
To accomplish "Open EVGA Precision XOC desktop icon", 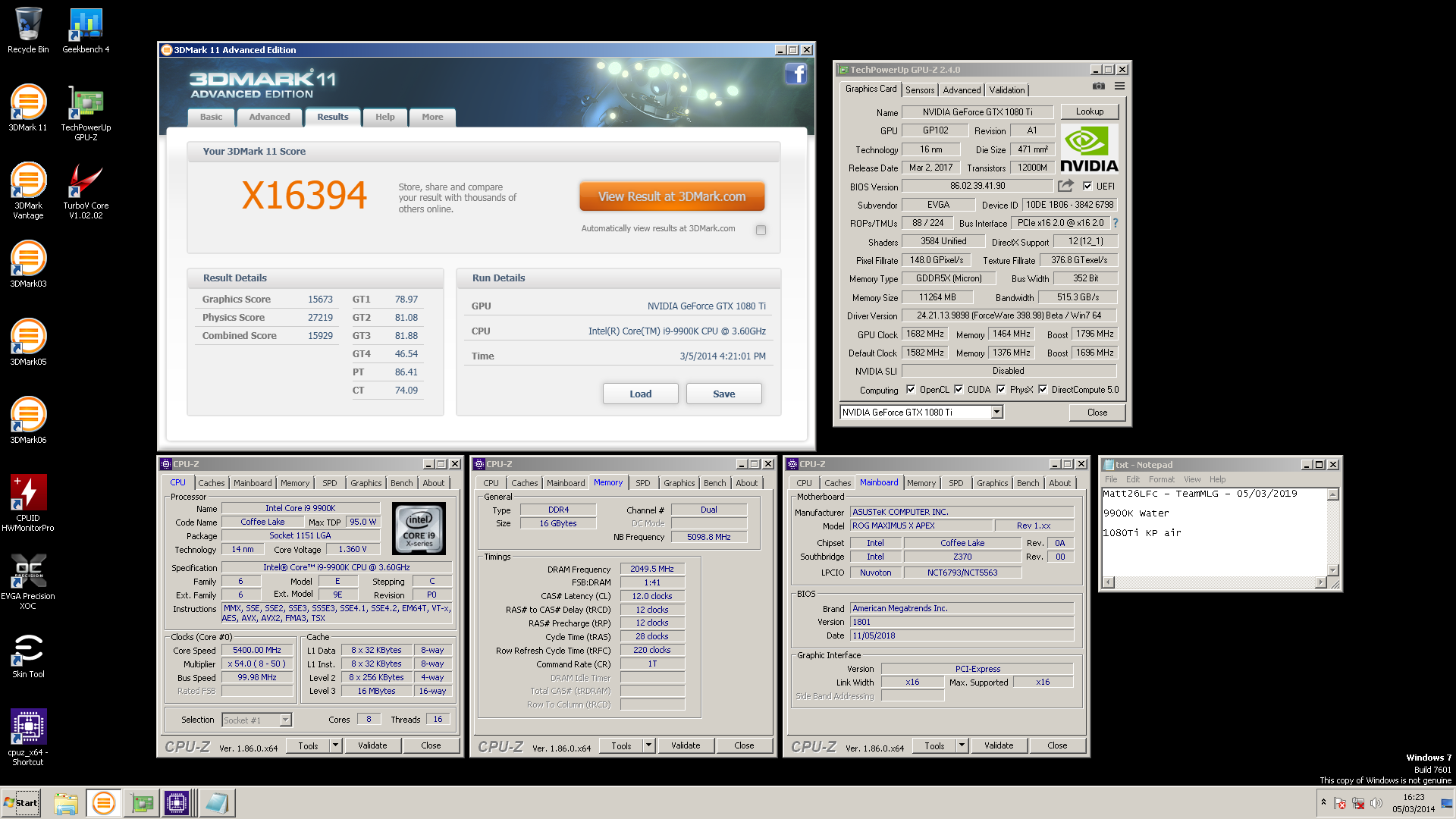I will coord(28,581).
